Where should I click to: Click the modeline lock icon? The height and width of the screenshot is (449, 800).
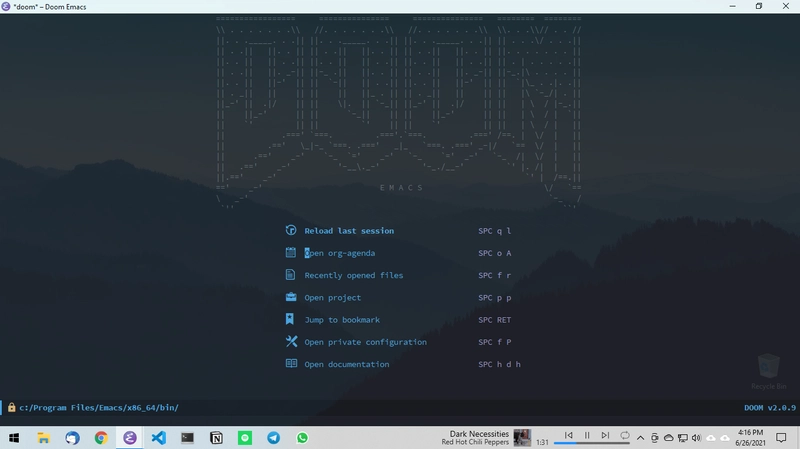tap(11, 407)
